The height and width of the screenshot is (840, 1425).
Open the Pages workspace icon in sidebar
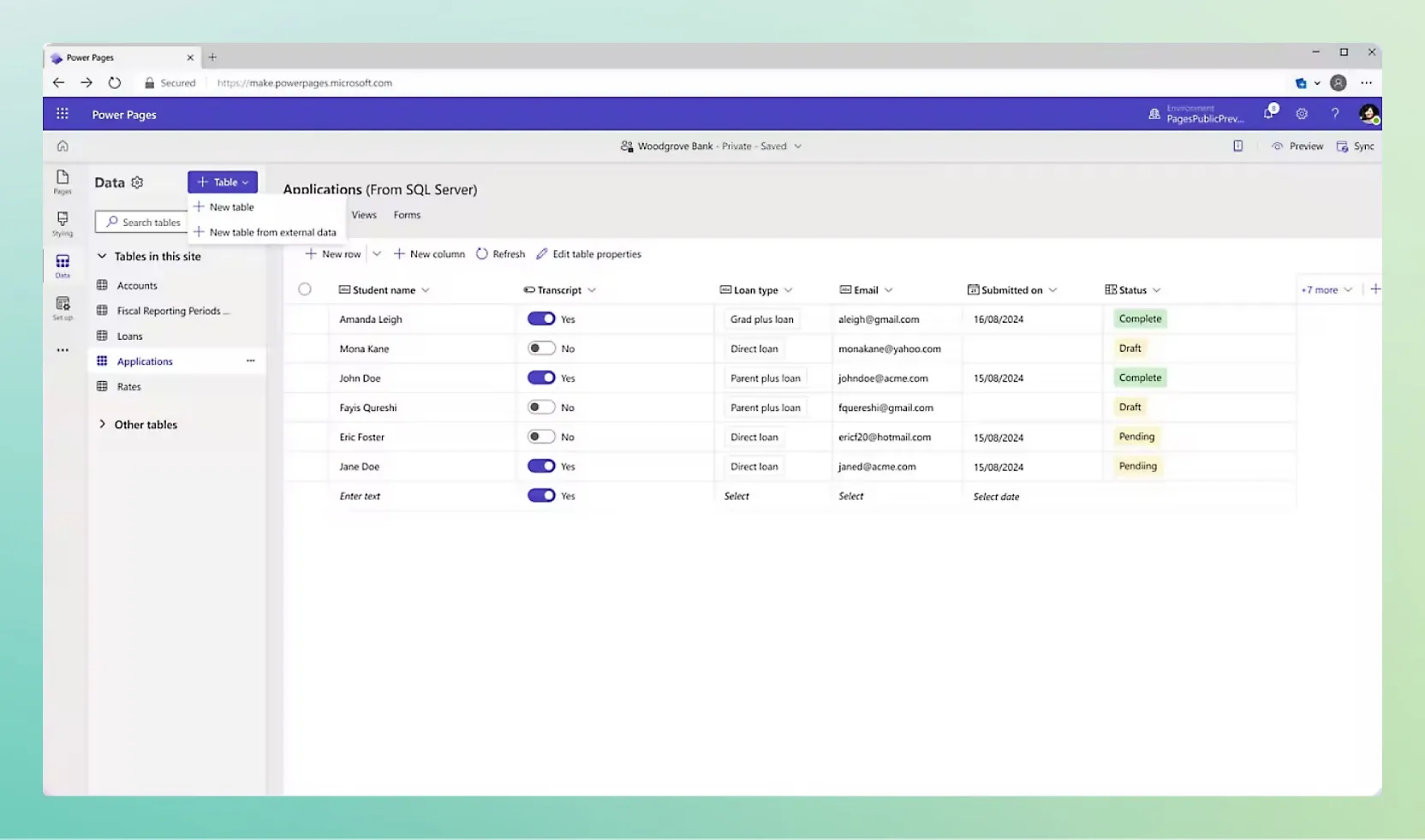click(63, 181)
